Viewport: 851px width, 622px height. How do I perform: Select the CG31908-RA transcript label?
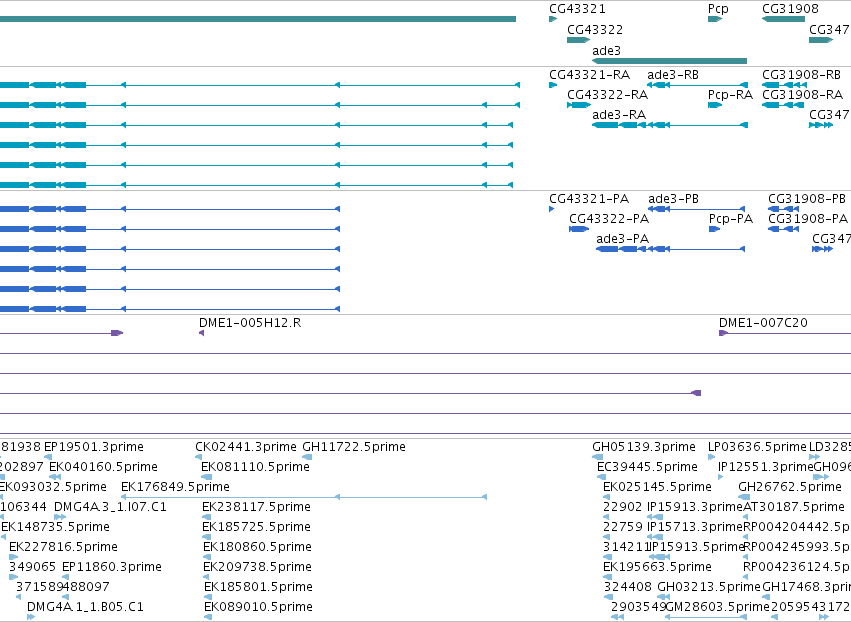point(802,95)
